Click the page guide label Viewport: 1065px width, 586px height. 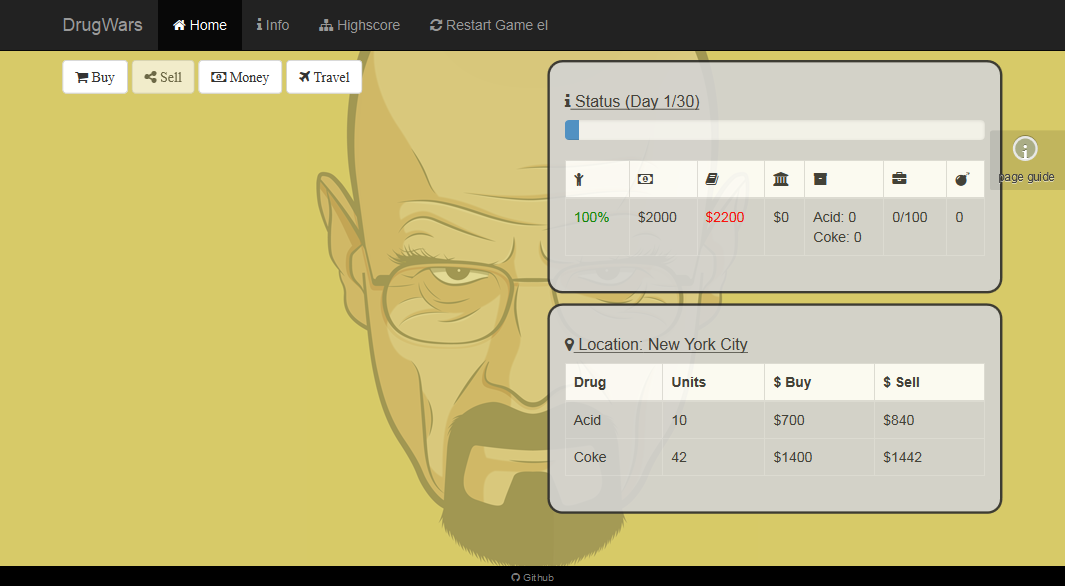(1026, 177)
